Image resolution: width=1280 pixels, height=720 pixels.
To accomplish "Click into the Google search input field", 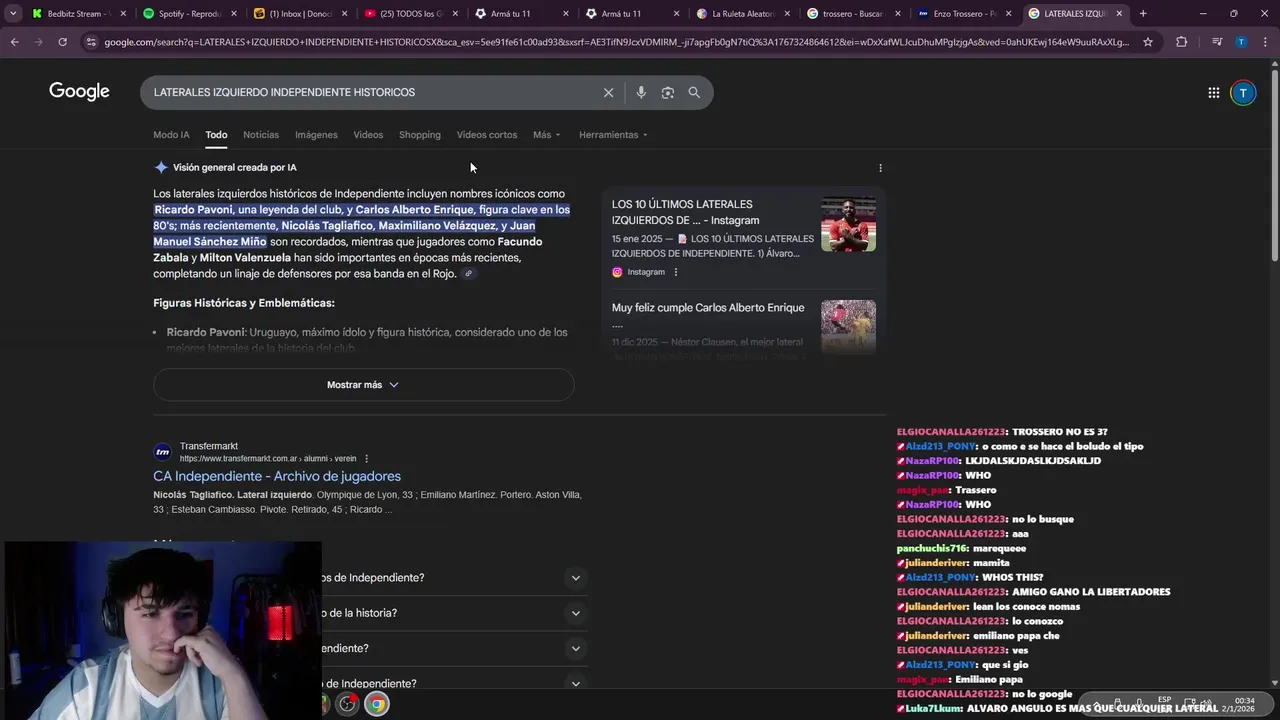I will (370, 92).
